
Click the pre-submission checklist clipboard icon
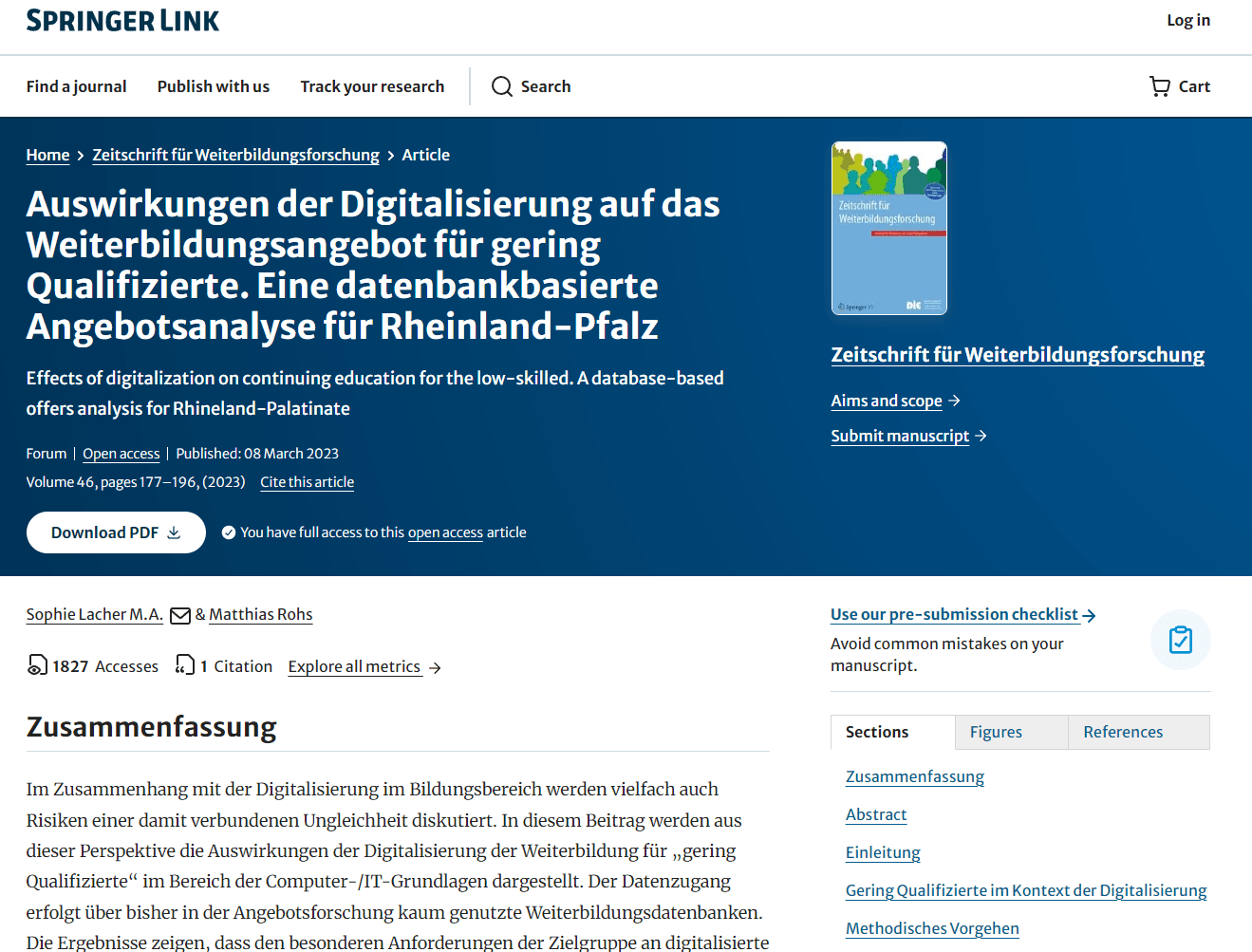[1180, 640]
